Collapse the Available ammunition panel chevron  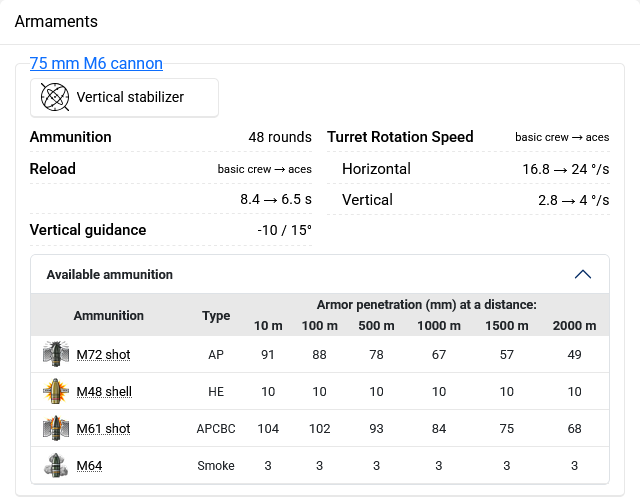point(583,274)
